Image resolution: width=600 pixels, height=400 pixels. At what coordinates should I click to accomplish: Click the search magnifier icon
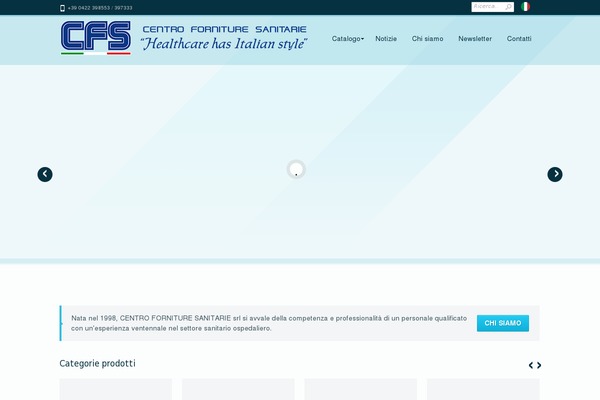[x=508, y=7]
